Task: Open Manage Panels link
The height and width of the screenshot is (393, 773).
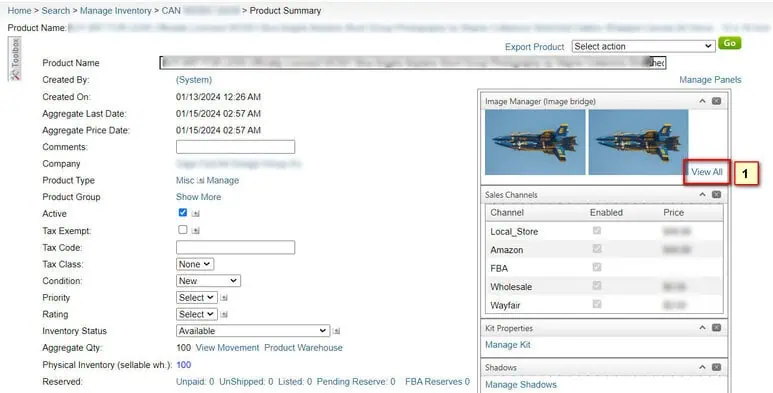Action: (710, 80)
